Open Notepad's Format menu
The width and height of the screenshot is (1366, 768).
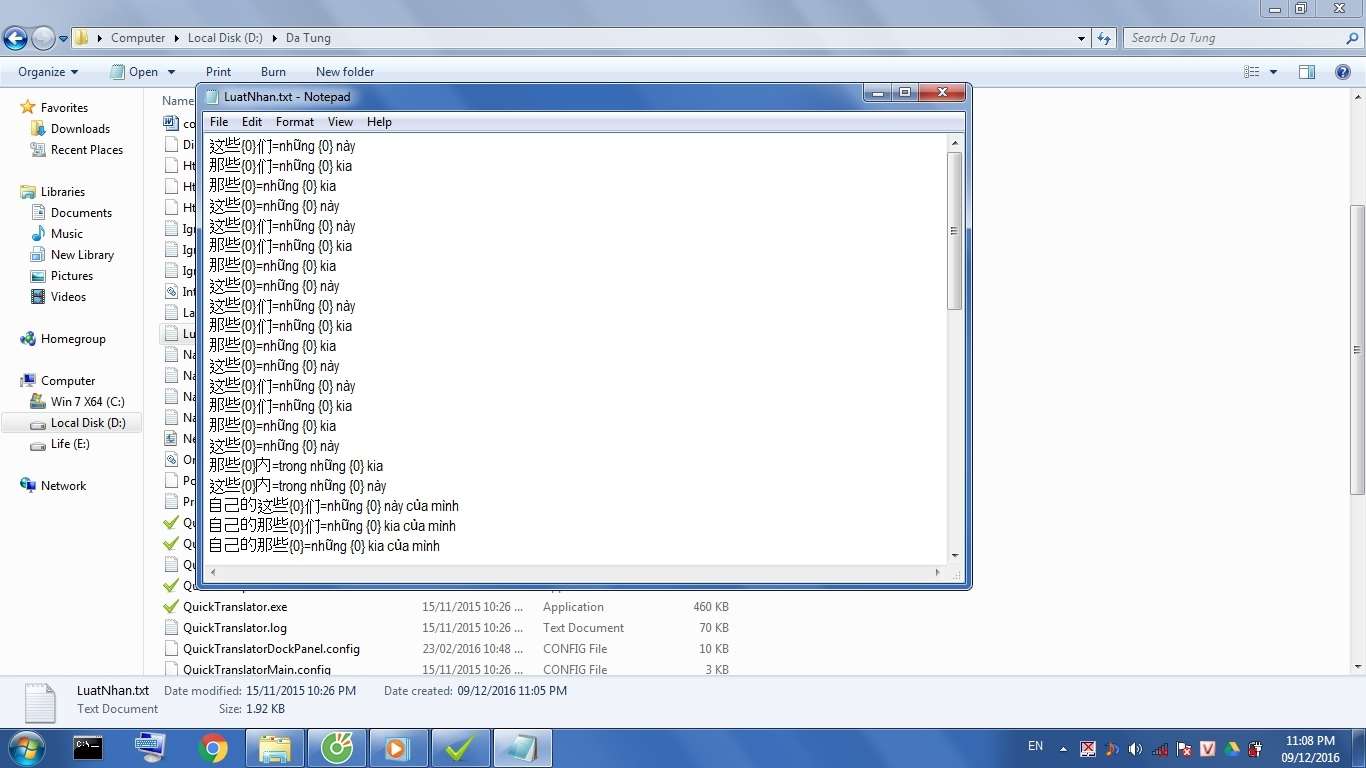(295, 122)
